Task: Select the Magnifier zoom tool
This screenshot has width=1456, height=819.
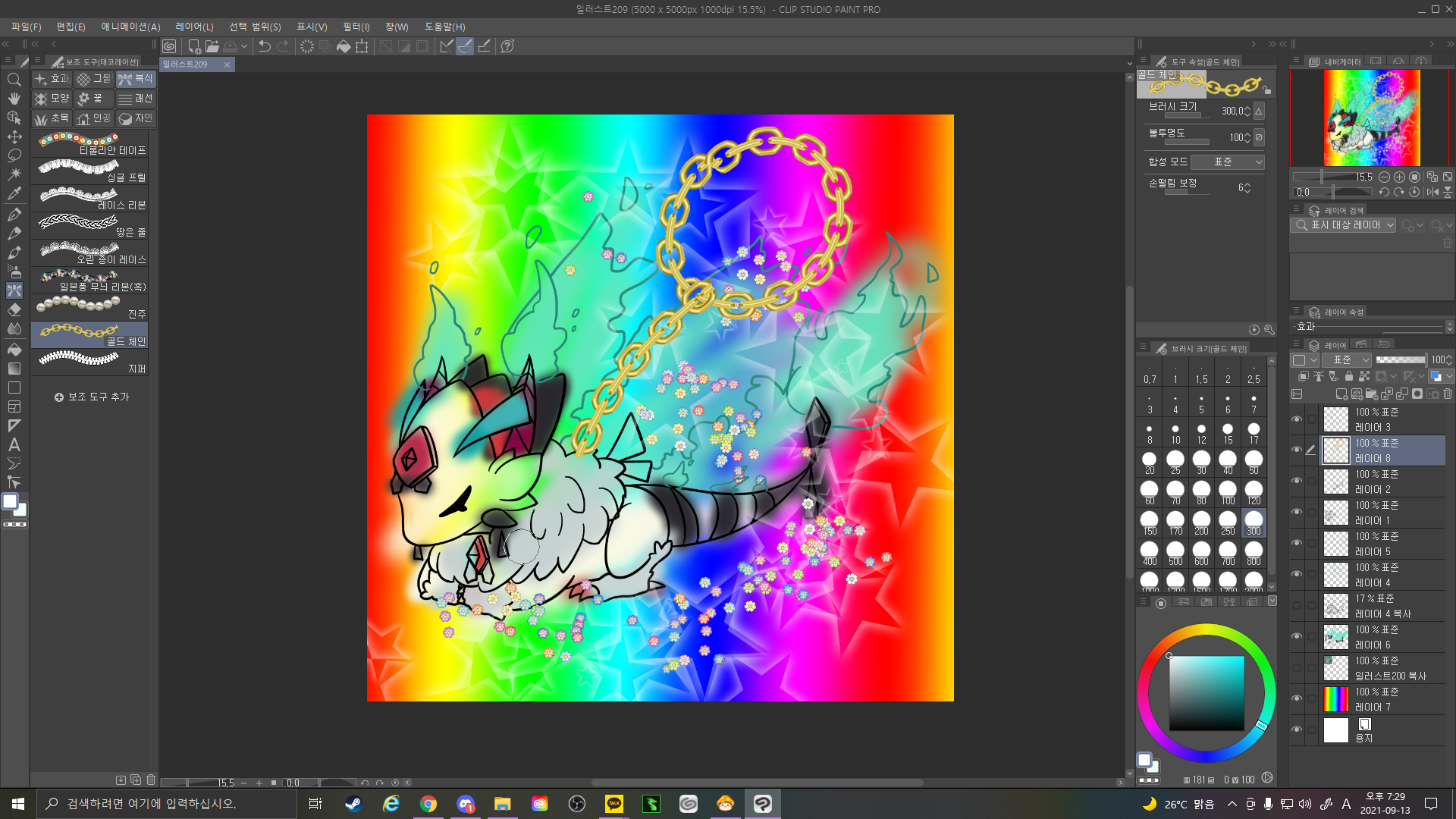Action: 14,80
